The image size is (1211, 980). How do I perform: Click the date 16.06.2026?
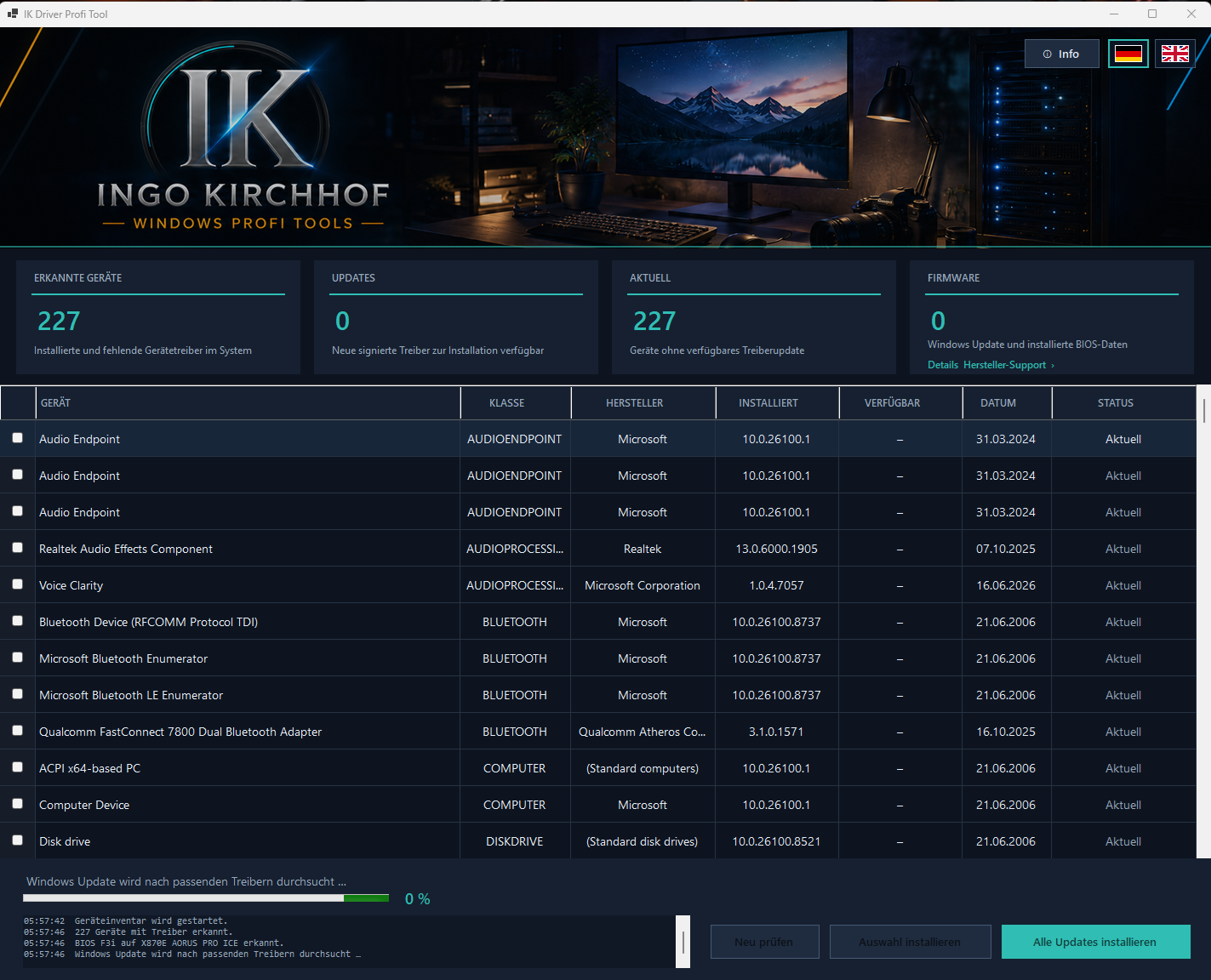click(1006, 585)
